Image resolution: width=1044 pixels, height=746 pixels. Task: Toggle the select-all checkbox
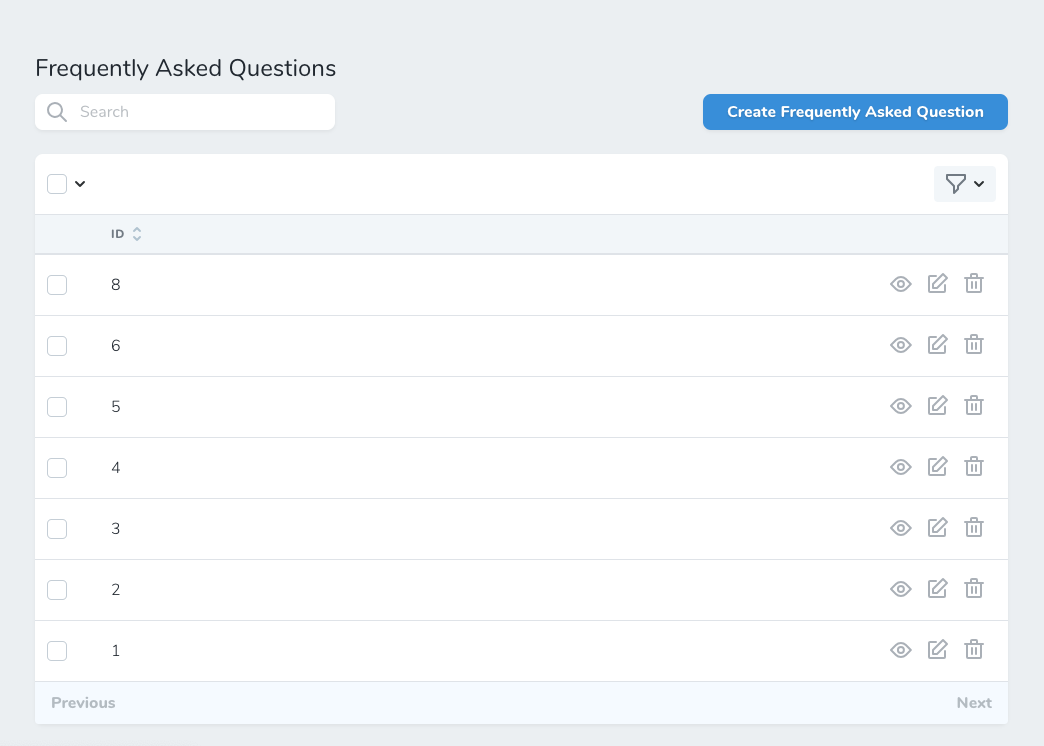pyautogui.click(x=57, y=184)
